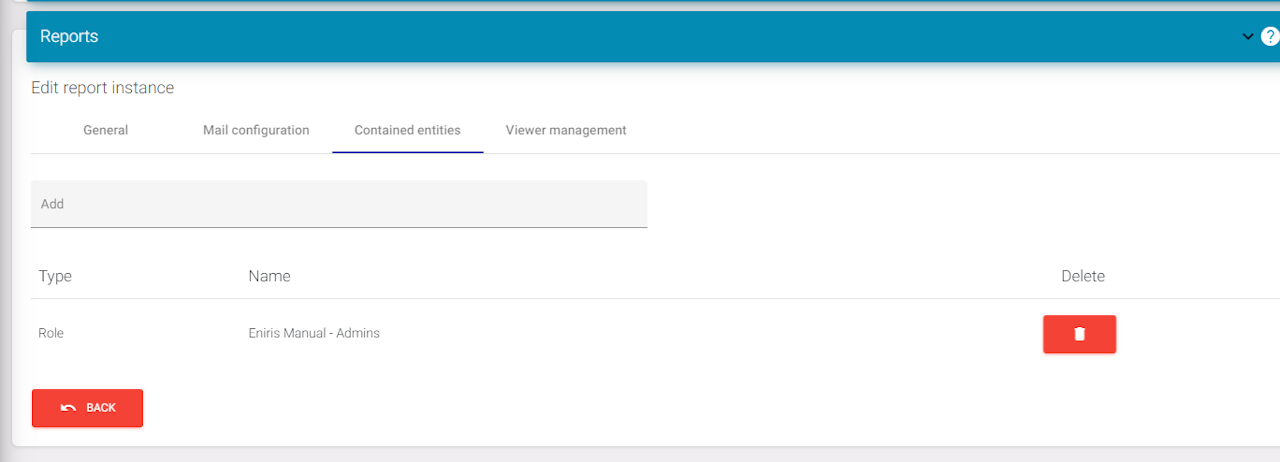Click the Add placeholder label
Viewport: 1280px width, 462px height.
pyautogui.click(x=52, y=204)
